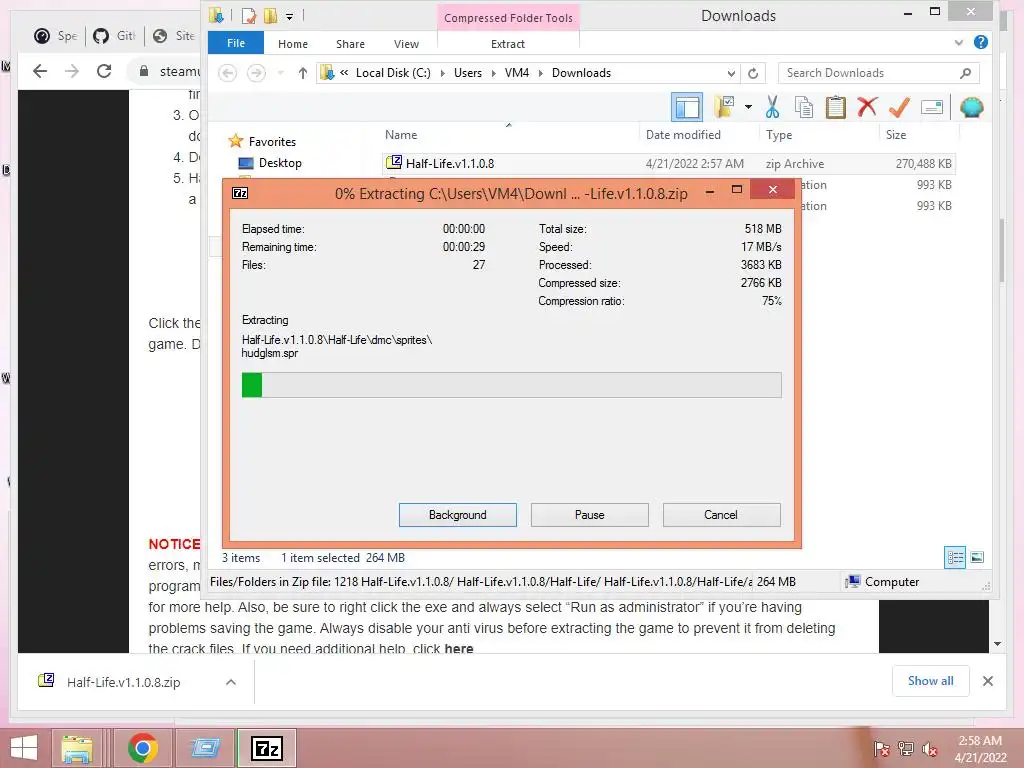The height and width of the screenshot is (768, 1024).
Task: Click the Cut scissors icon in Explorer toolbar
Action: click(772, 107)
